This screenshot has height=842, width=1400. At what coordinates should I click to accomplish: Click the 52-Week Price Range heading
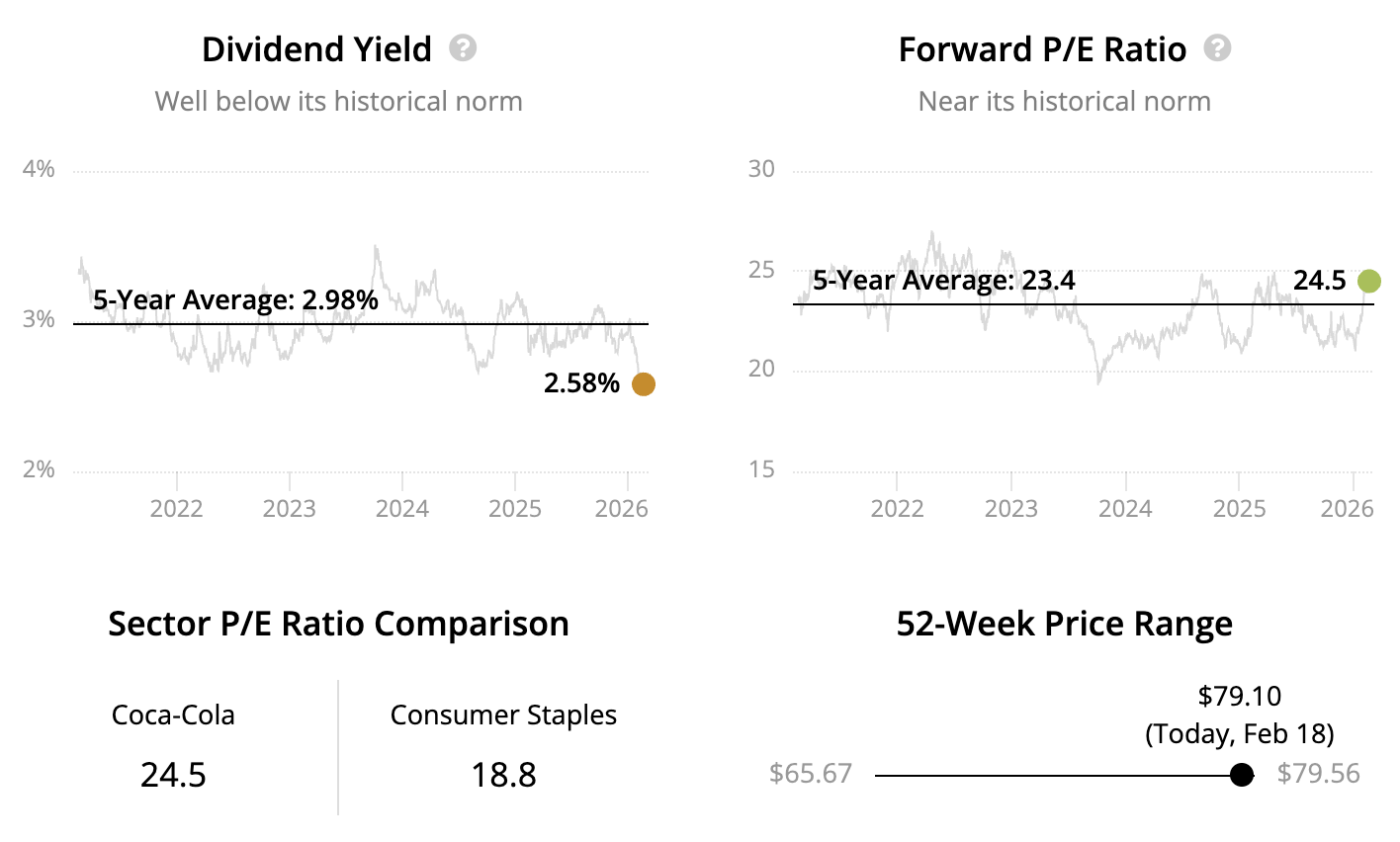(x=1064, y=624)
